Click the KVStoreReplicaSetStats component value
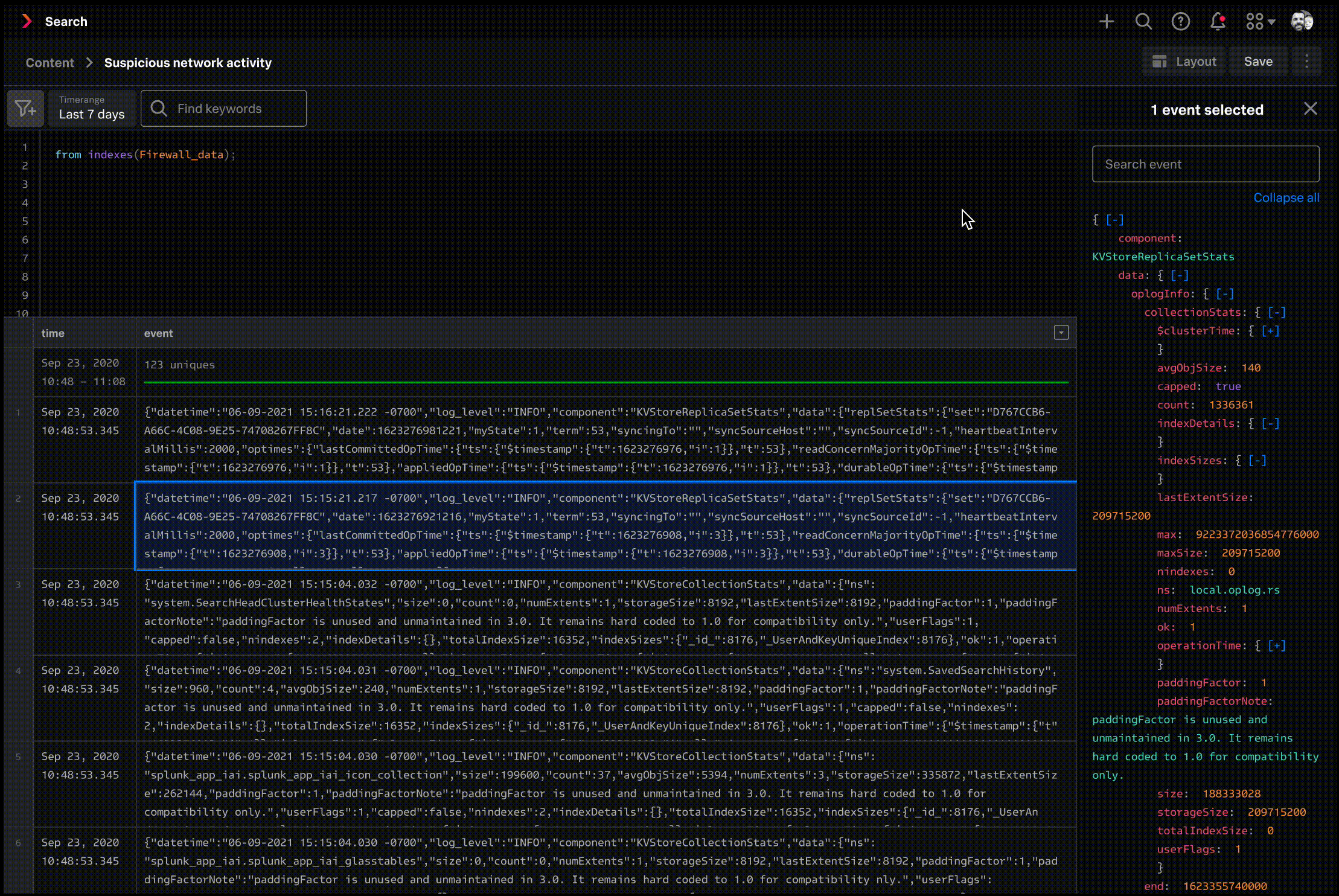The height and width of the screenshot is (896, 1339). [1163, 257]
